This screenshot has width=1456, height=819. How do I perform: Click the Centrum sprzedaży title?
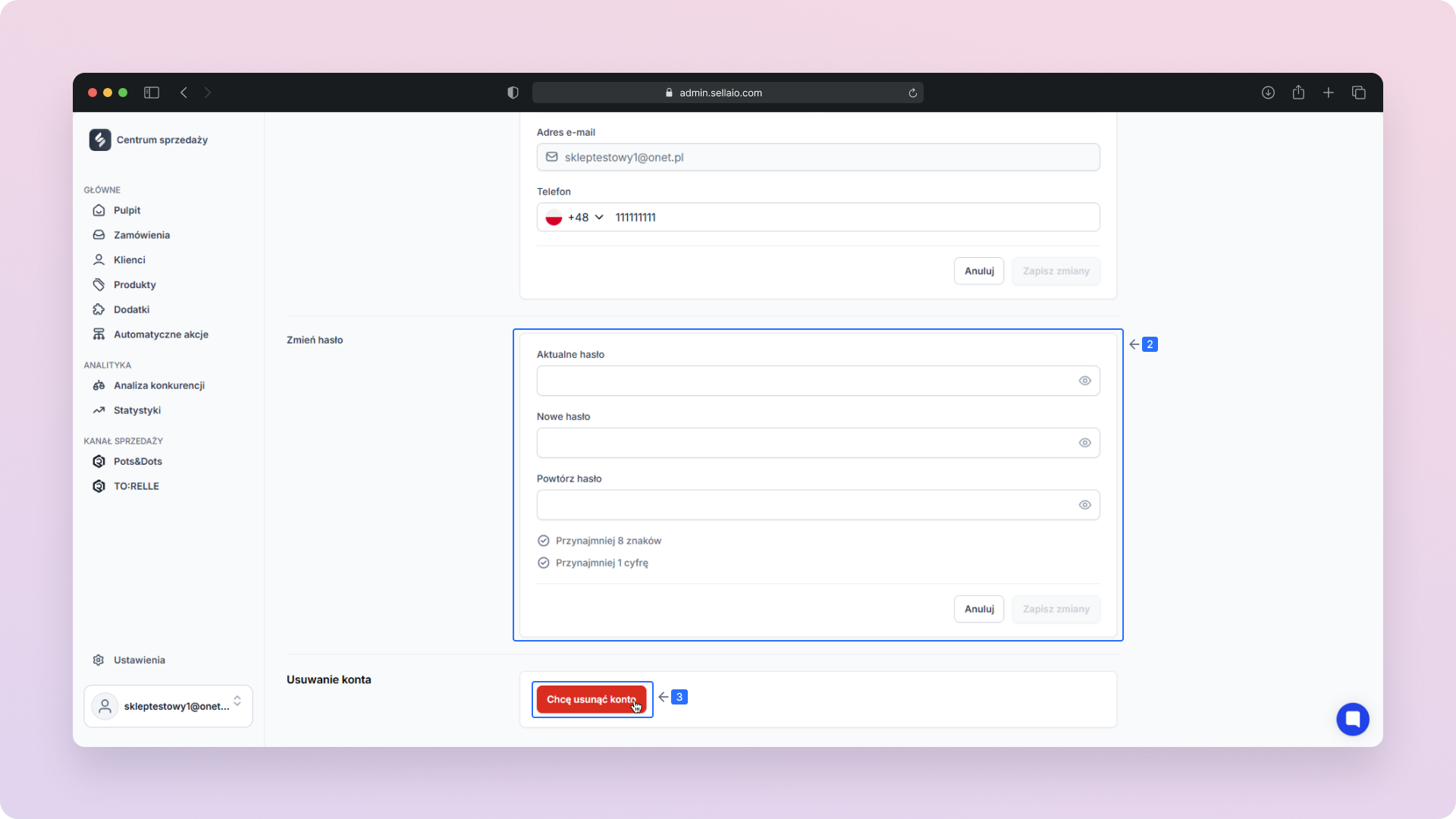(x=162, y=140)
